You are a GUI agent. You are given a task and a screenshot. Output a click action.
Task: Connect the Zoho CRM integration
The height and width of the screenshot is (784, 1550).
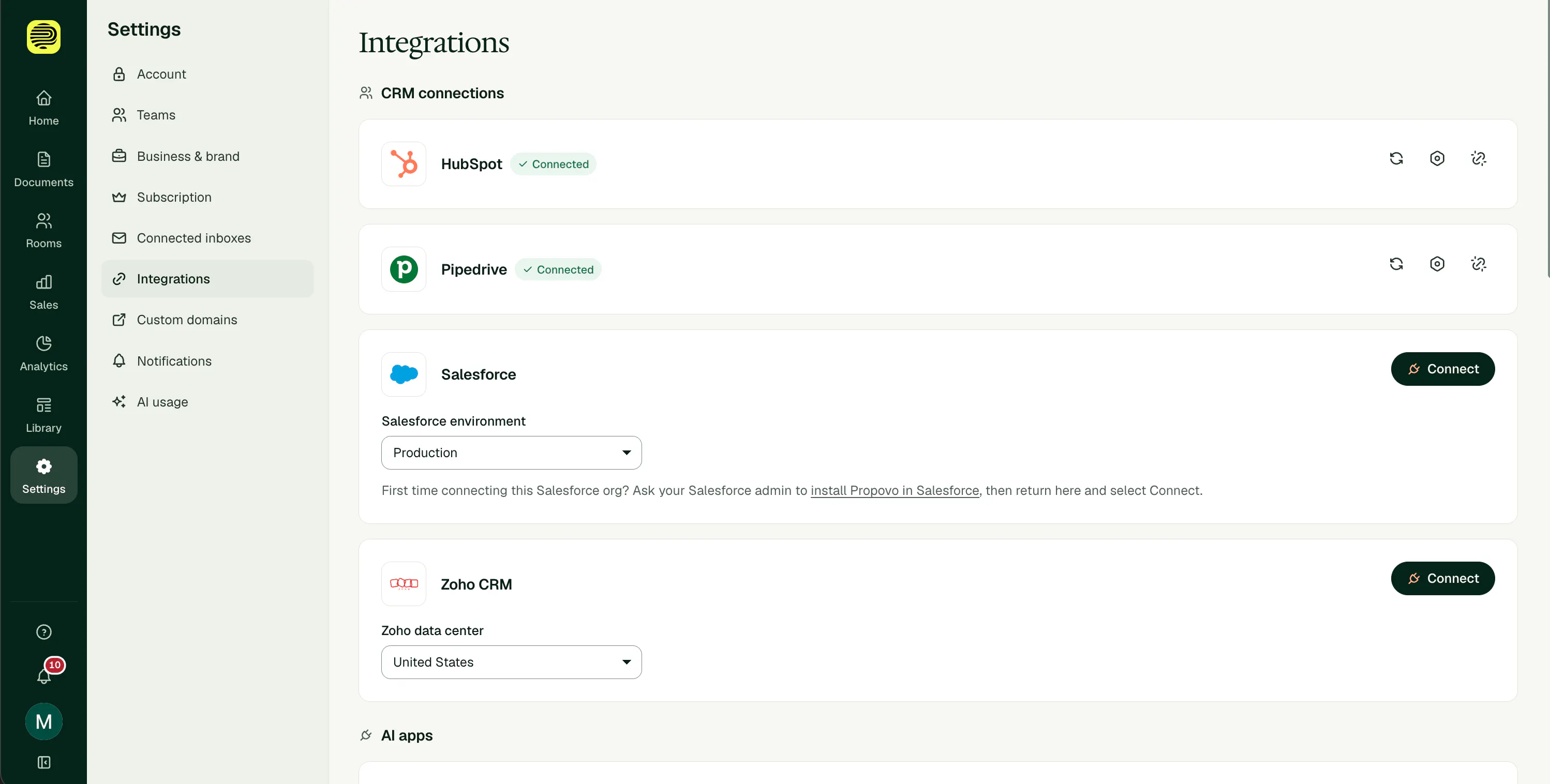point(1442,578)
